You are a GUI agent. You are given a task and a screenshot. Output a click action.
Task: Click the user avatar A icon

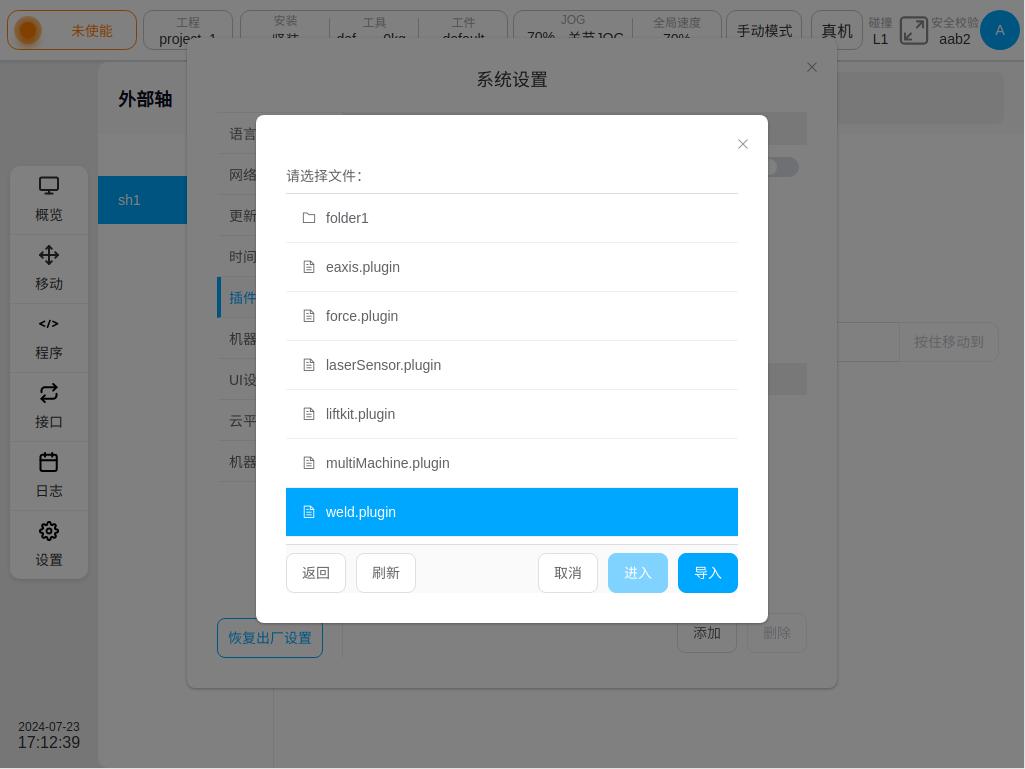pyautogui.click(x=999, y=31)
